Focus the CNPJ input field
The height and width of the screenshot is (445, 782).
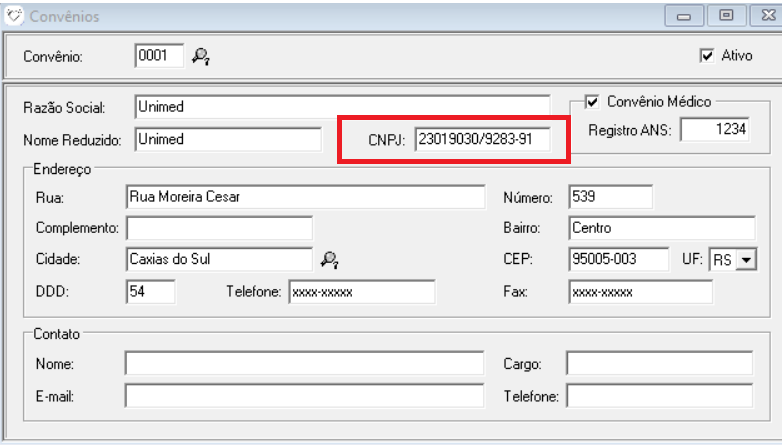coord(481,140)
